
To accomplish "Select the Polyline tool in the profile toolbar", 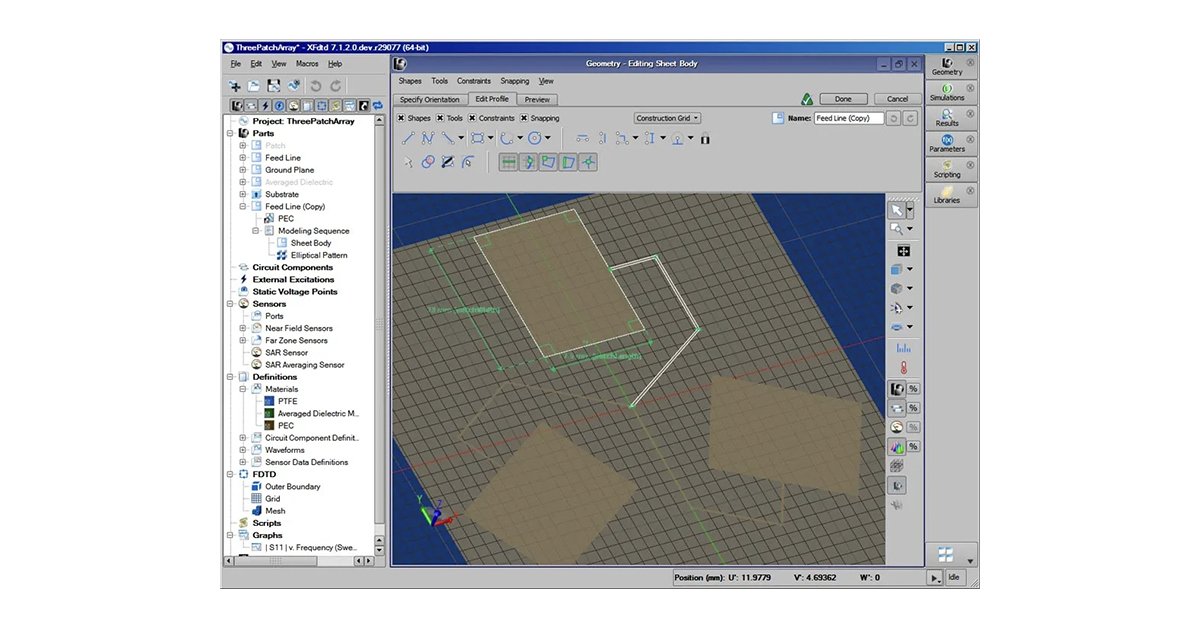I will [430, 137].
